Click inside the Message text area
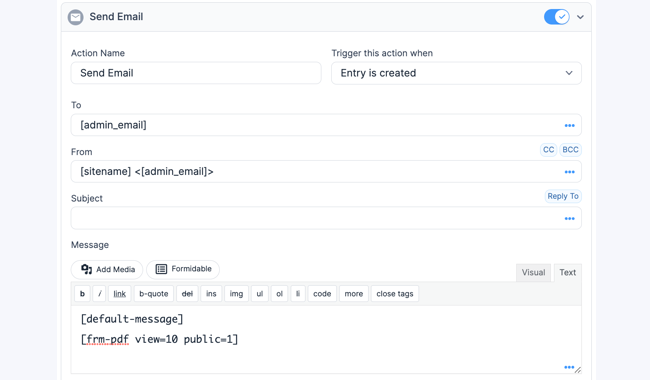 click(x=326, y=339)
